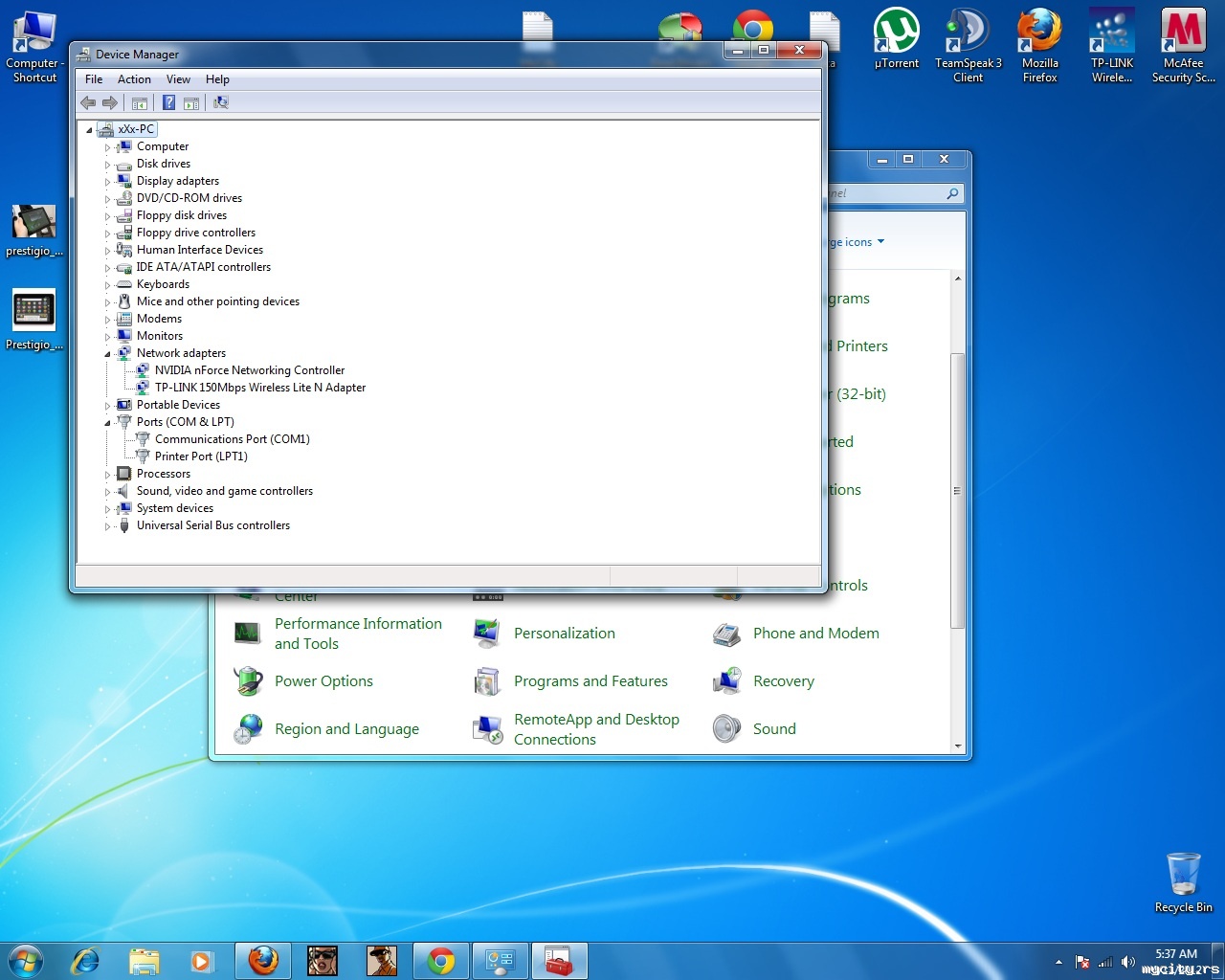
Task: Click the Scan for hardware changes icon
Action: point(221,102)
